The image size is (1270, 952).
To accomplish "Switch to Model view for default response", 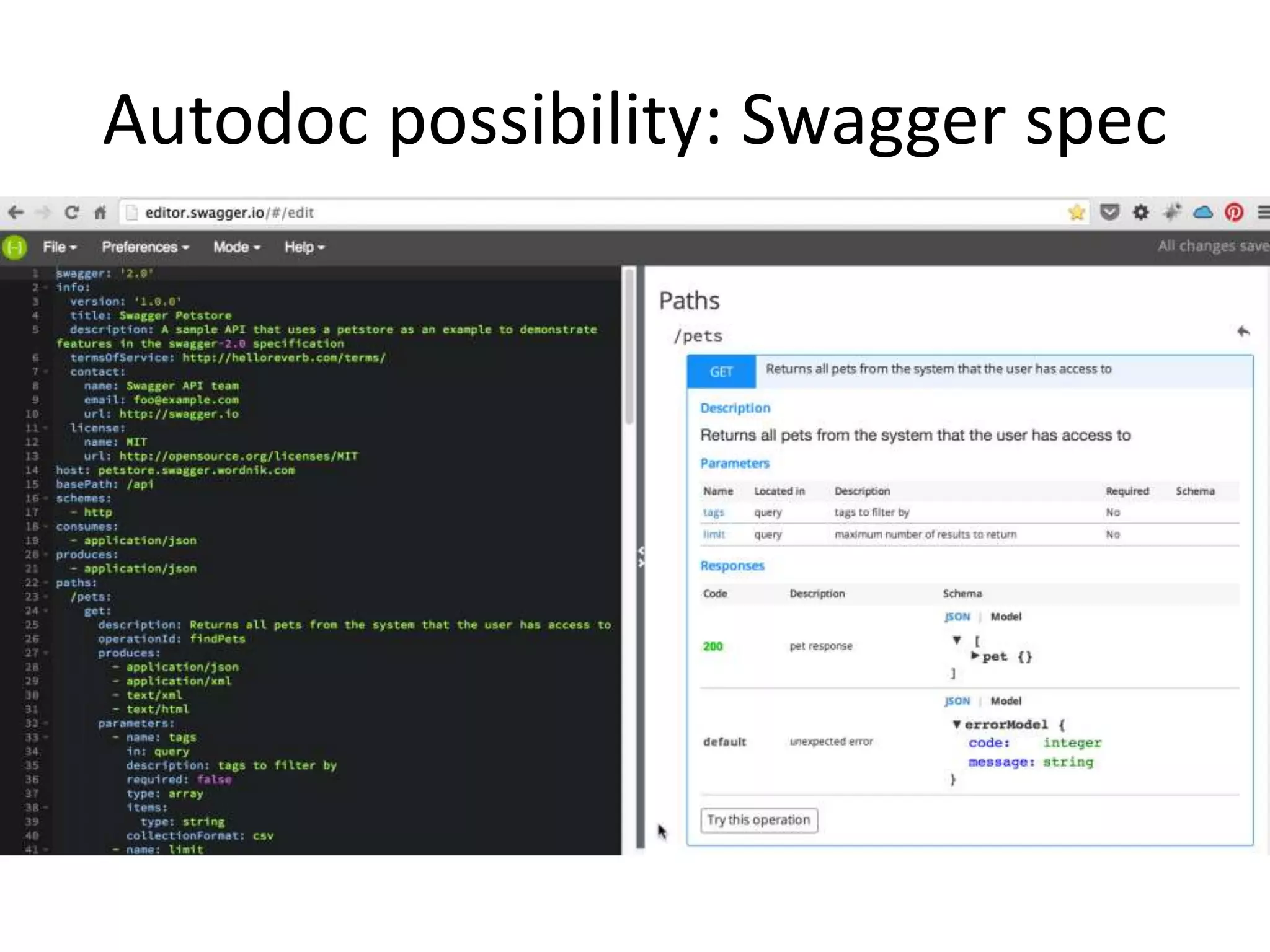I will [1006, 701].
